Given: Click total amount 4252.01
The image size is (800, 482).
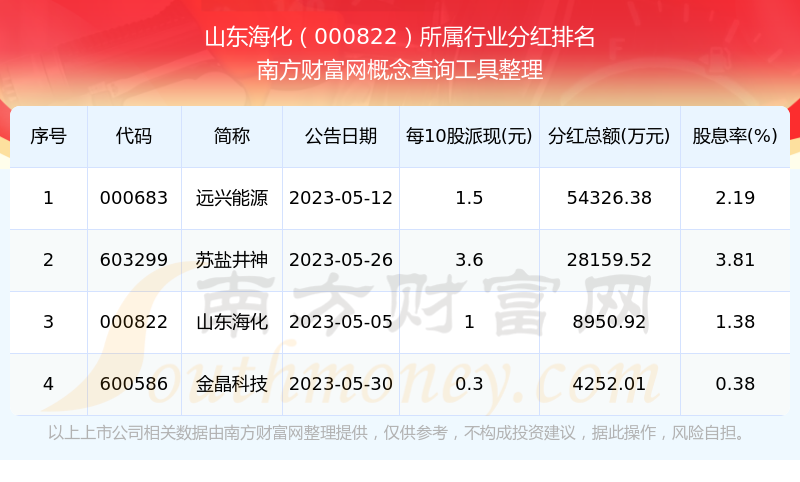Looking at the screenshot, I should tap(609, 384).
